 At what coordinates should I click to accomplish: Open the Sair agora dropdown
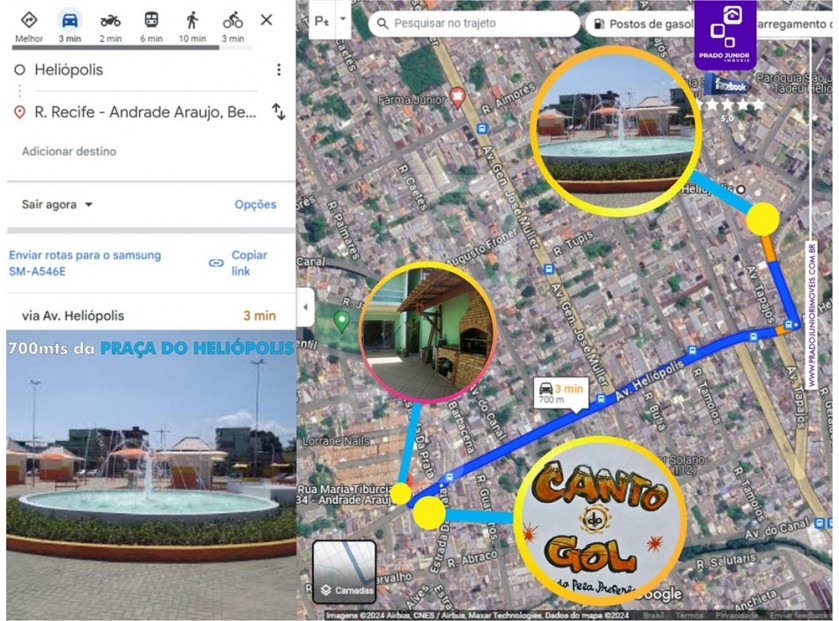click(57, 204)
